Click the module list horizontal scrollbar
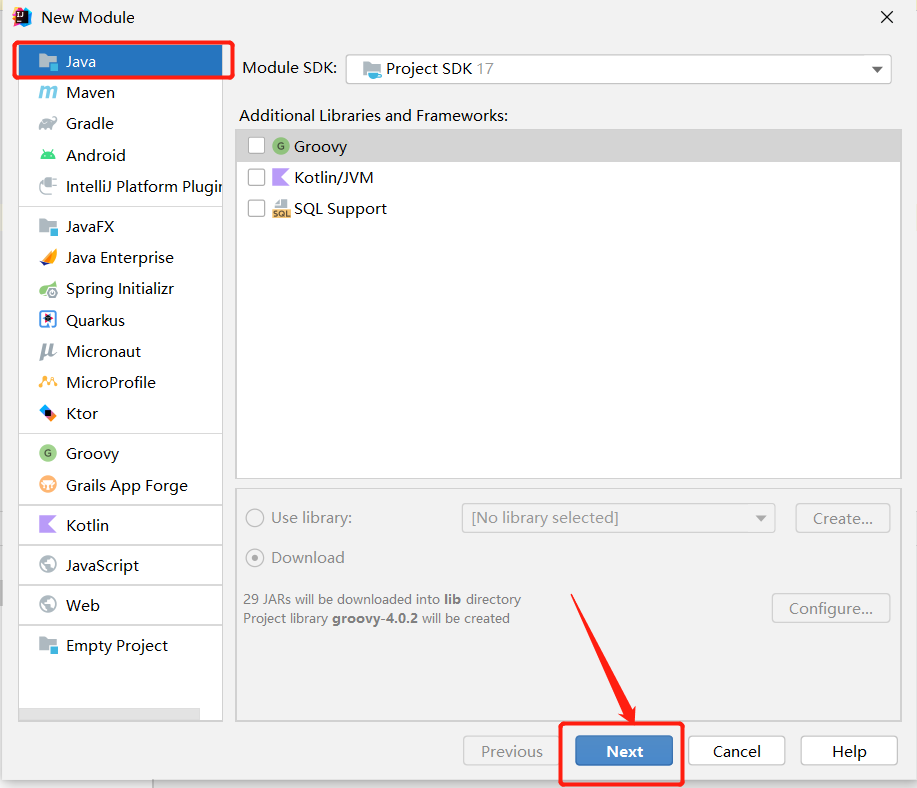Screen dimensions: 917x788 [x=109, y=714]
